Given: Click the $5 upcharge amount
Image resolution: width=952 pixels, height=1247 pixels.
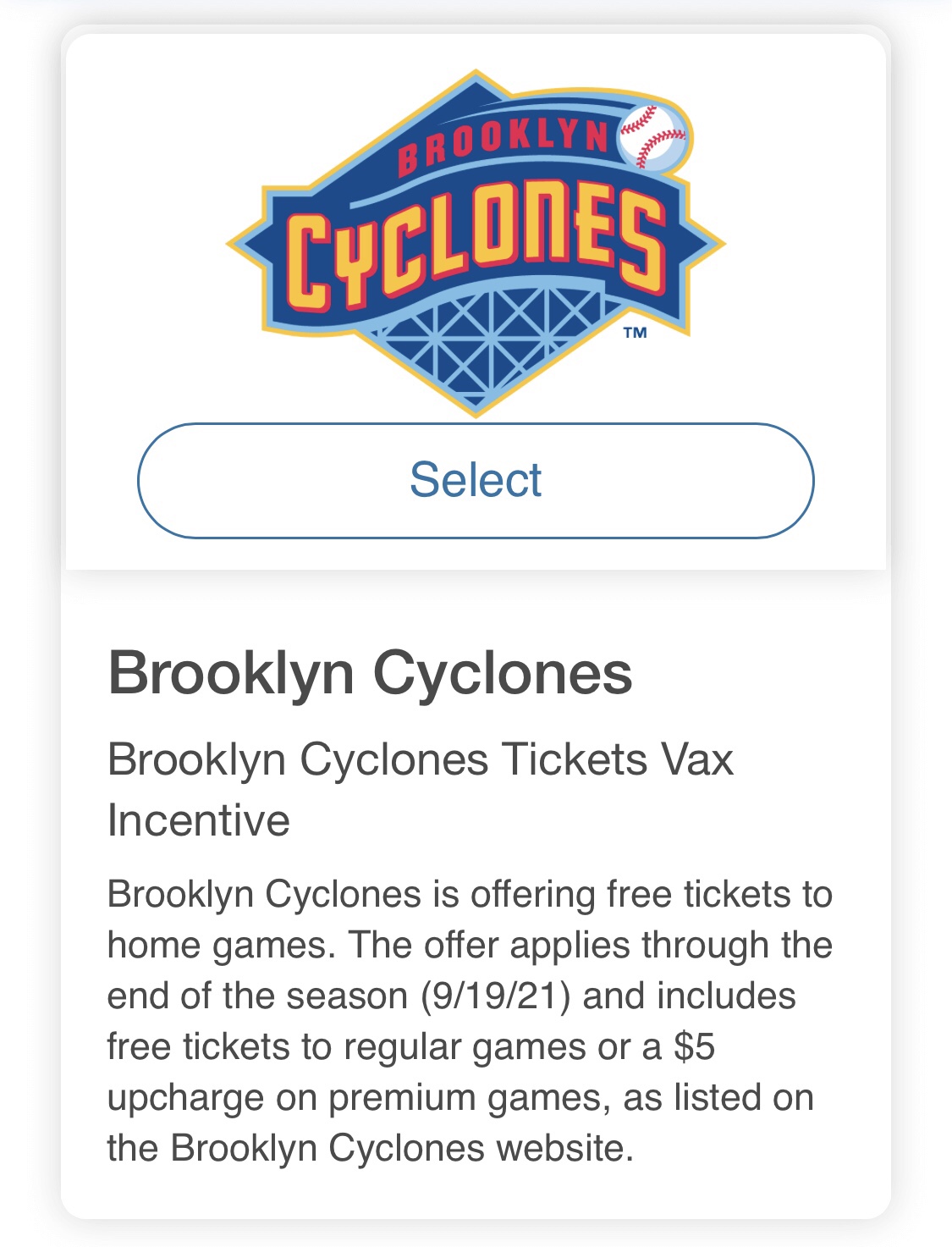Looking at the screenshot, I should point(694,1047).
